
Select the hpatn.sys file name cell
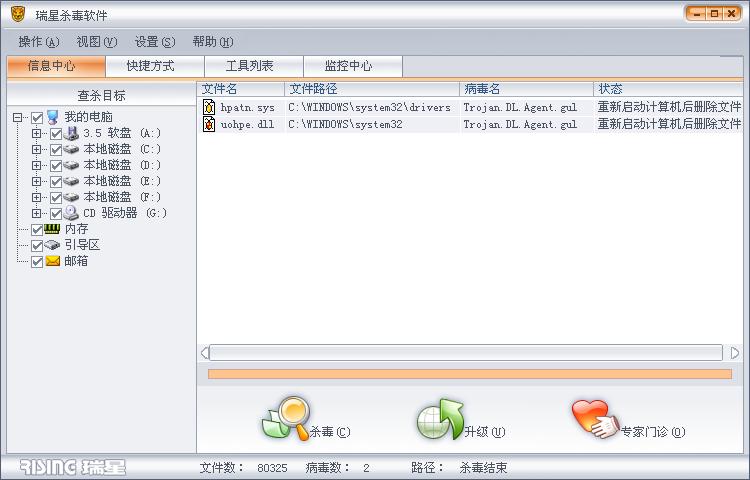click(247, 107)
